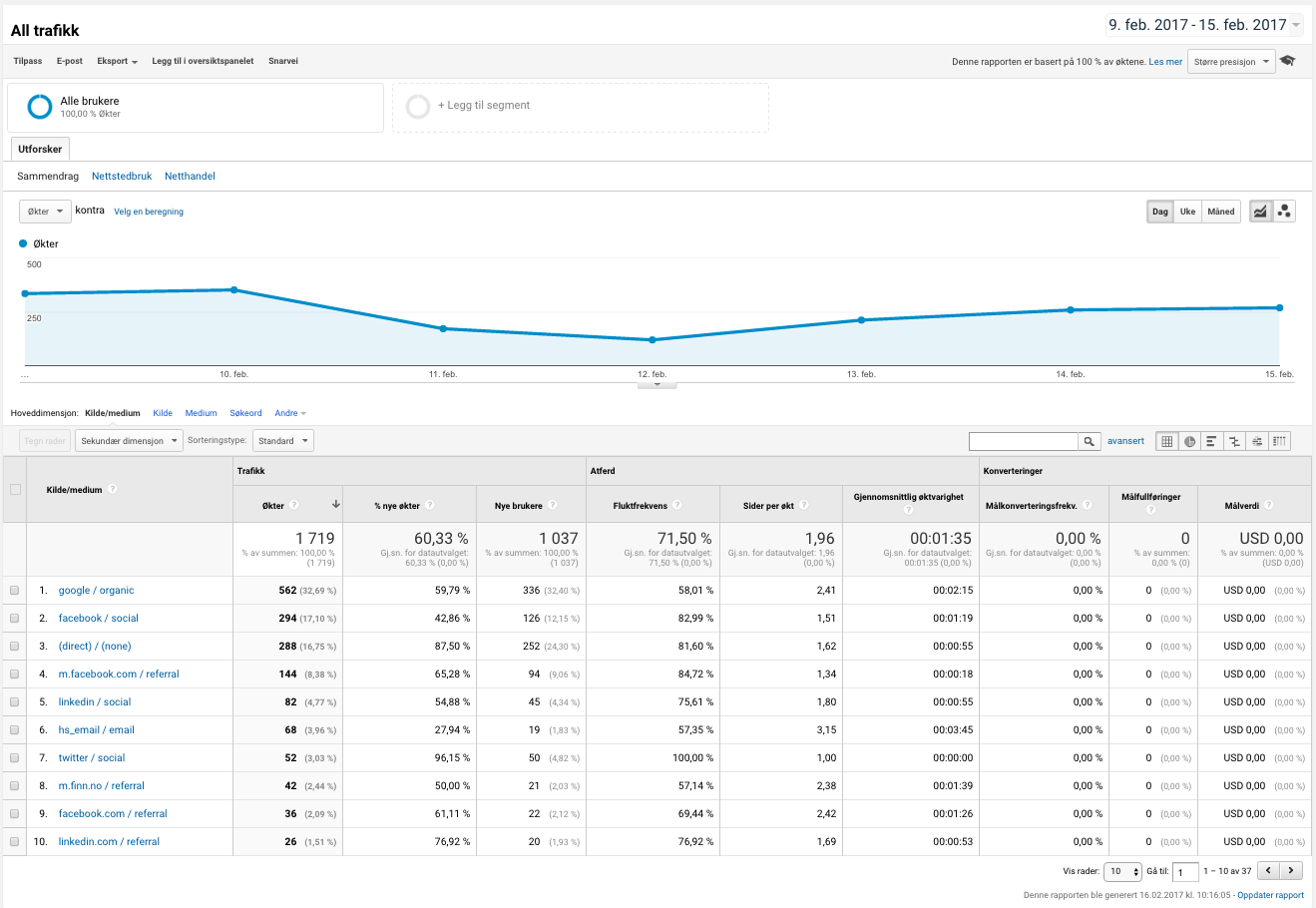Click help icon next to Økter column

point(295,505)
